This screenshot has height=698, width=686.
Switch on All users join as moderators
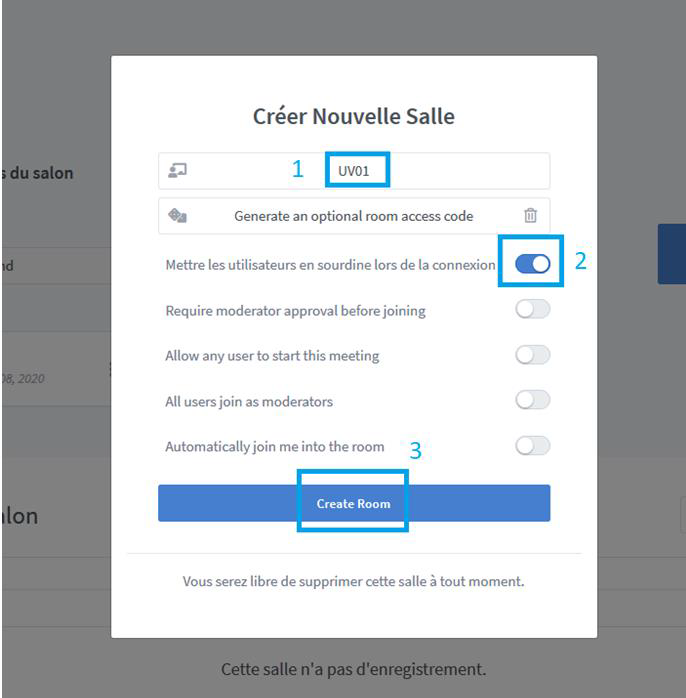pos(532,400)
